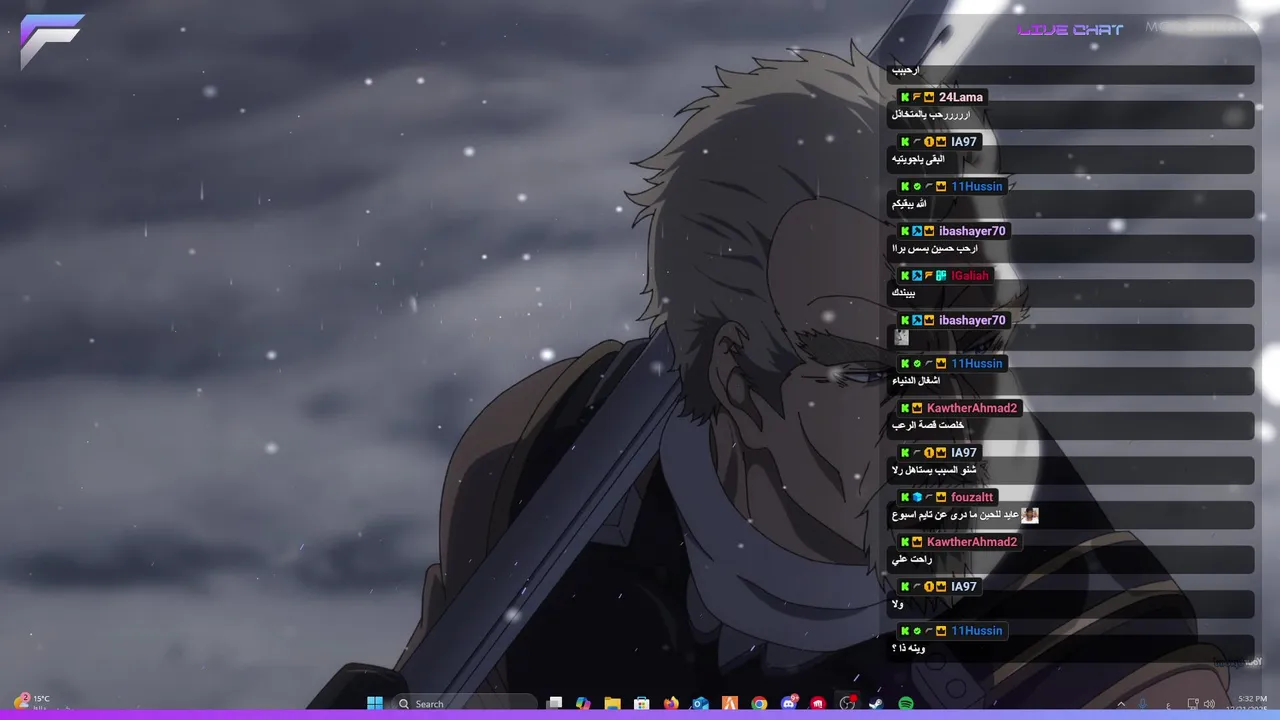Open Task View from the taskbar
1280x720 pixels.
tap(554, 703)
